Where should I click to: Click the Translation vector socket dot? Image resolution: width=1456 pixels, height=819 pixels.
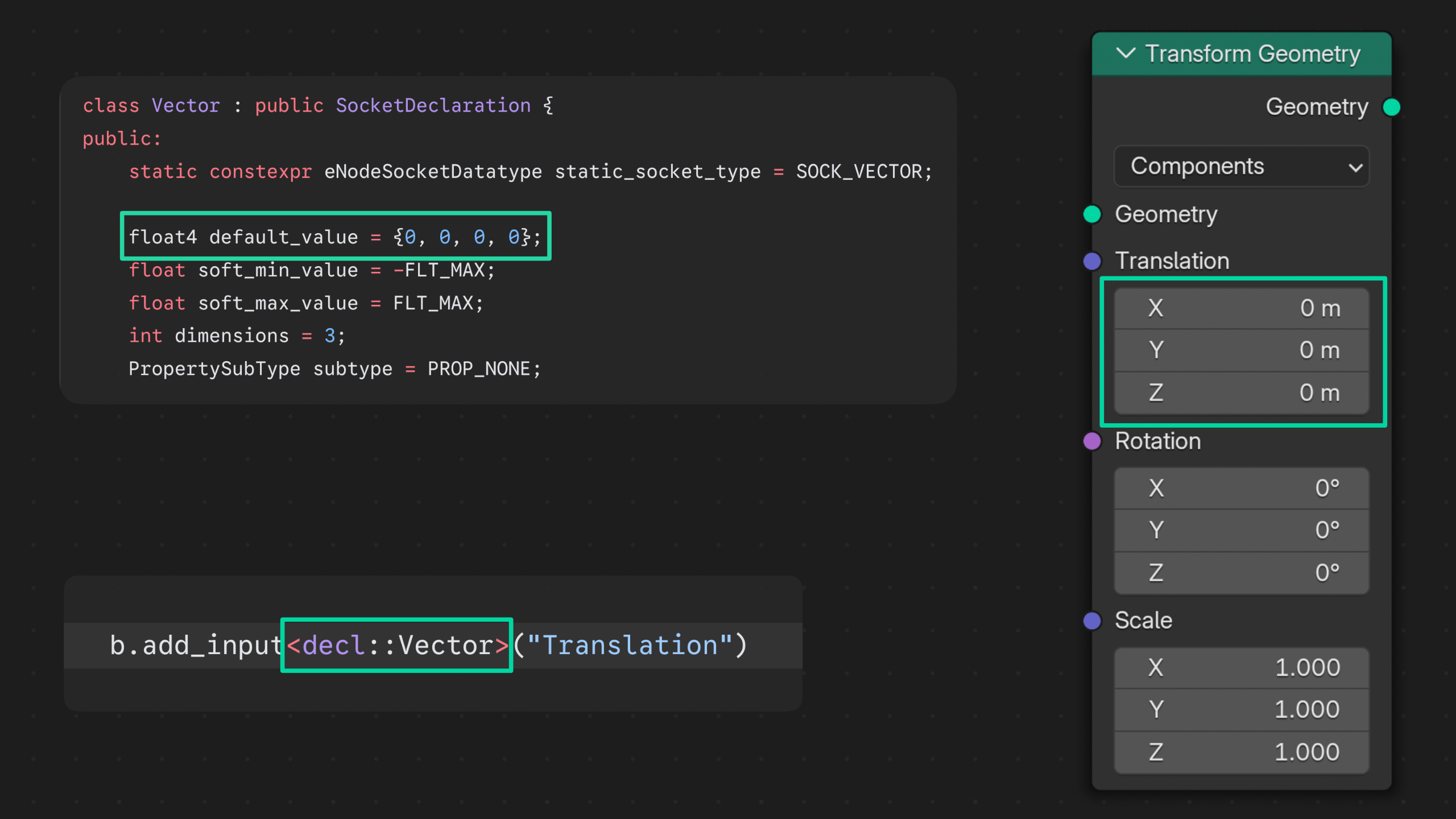[1092, 261]
